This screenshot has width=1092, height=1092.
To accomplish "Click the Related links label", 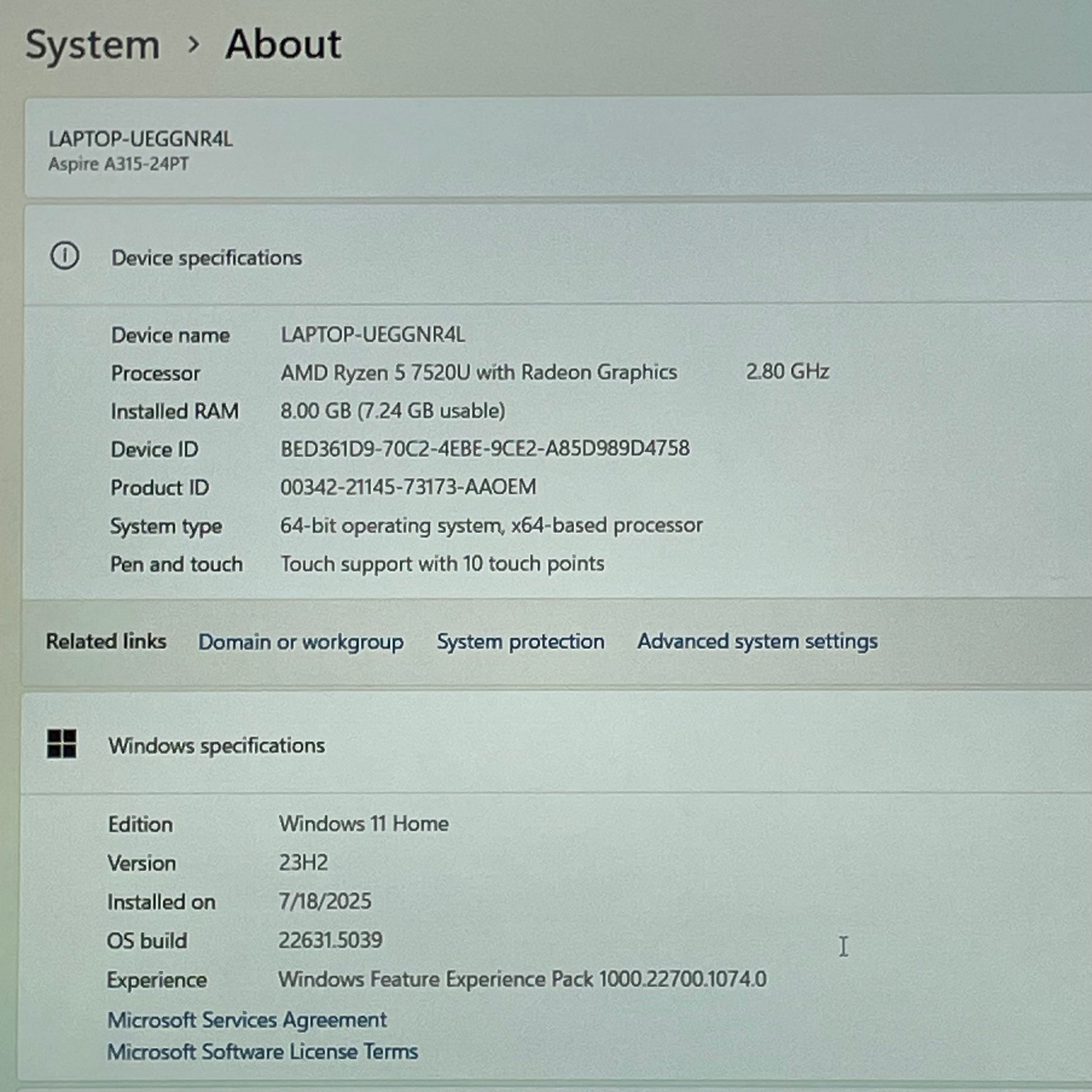I will point(106,641).
